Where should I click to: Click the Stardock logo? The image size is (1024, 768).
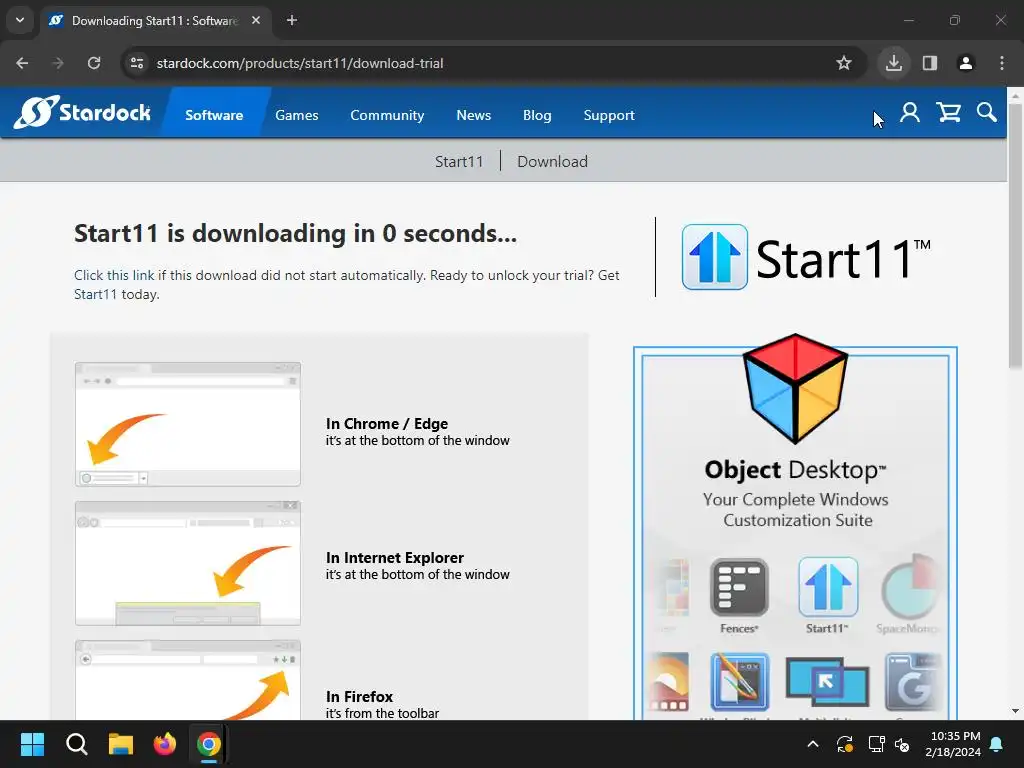click(83, 112)
